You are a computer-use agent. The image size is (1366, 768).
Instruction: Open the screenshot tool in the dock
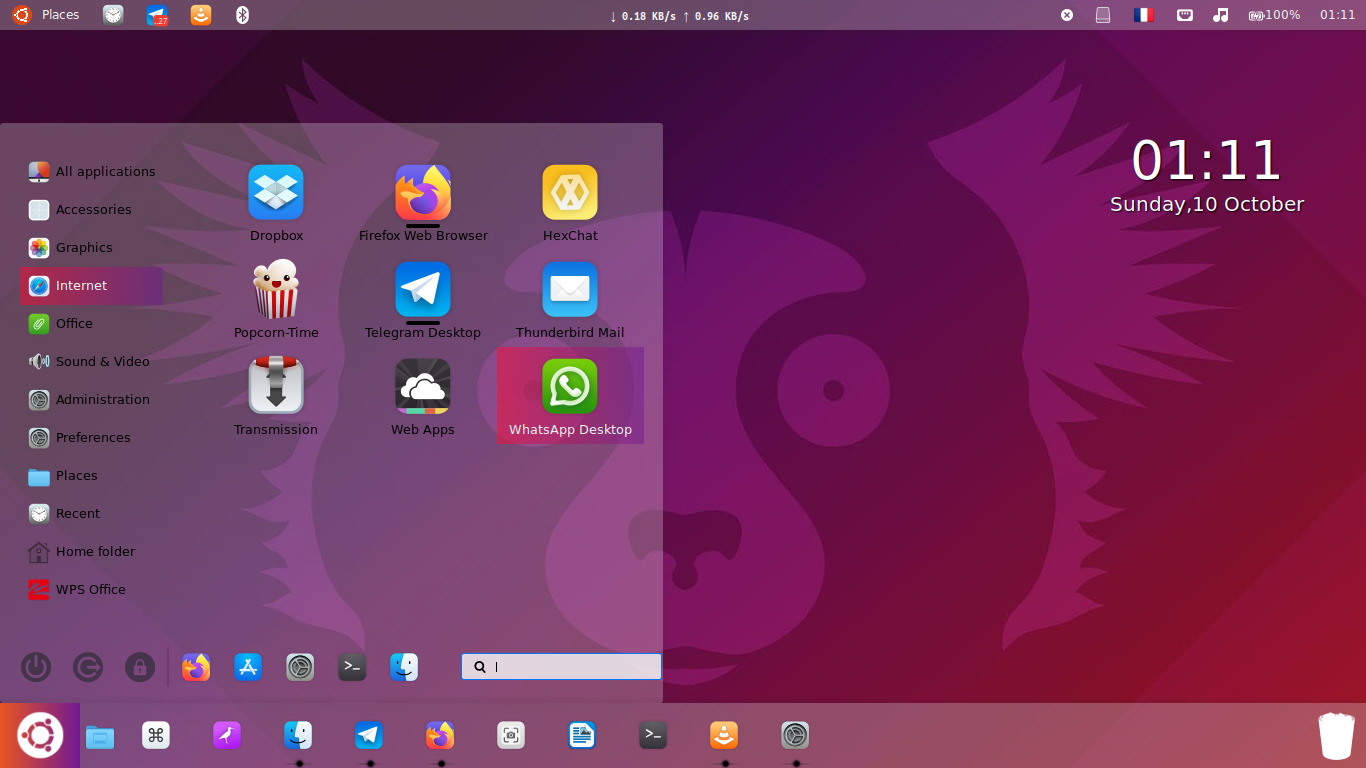click(511, 736)
